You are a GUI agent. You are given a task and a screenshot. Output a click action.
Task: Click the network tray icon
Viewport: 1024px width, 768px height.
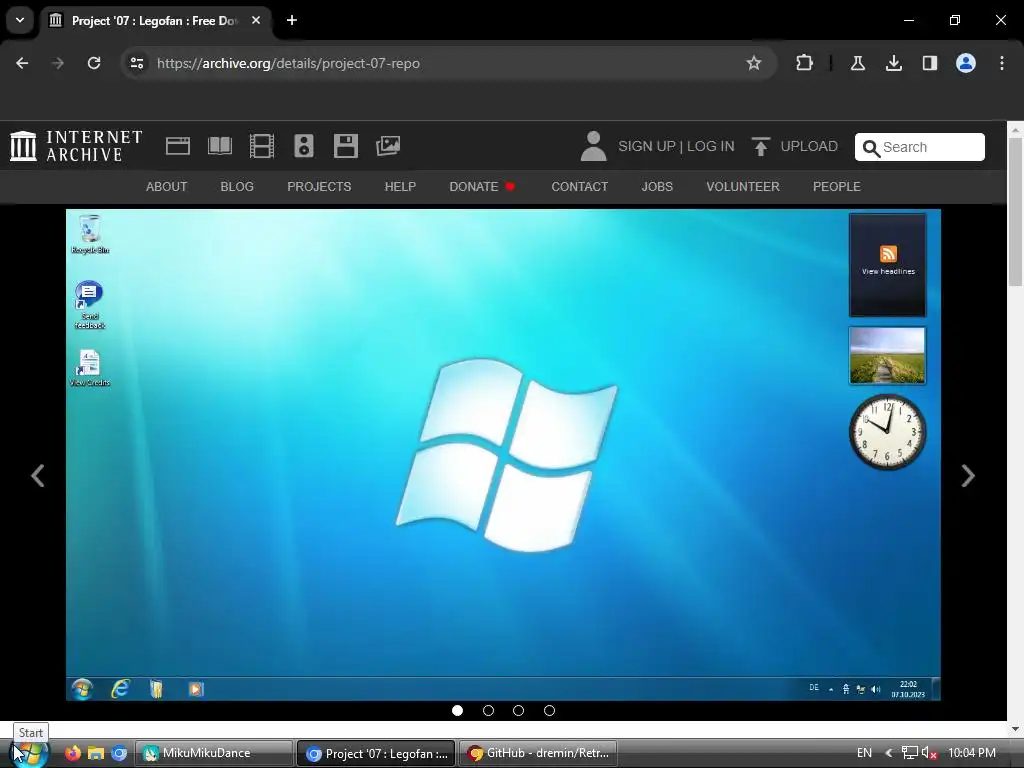click(x=909, y=753)
